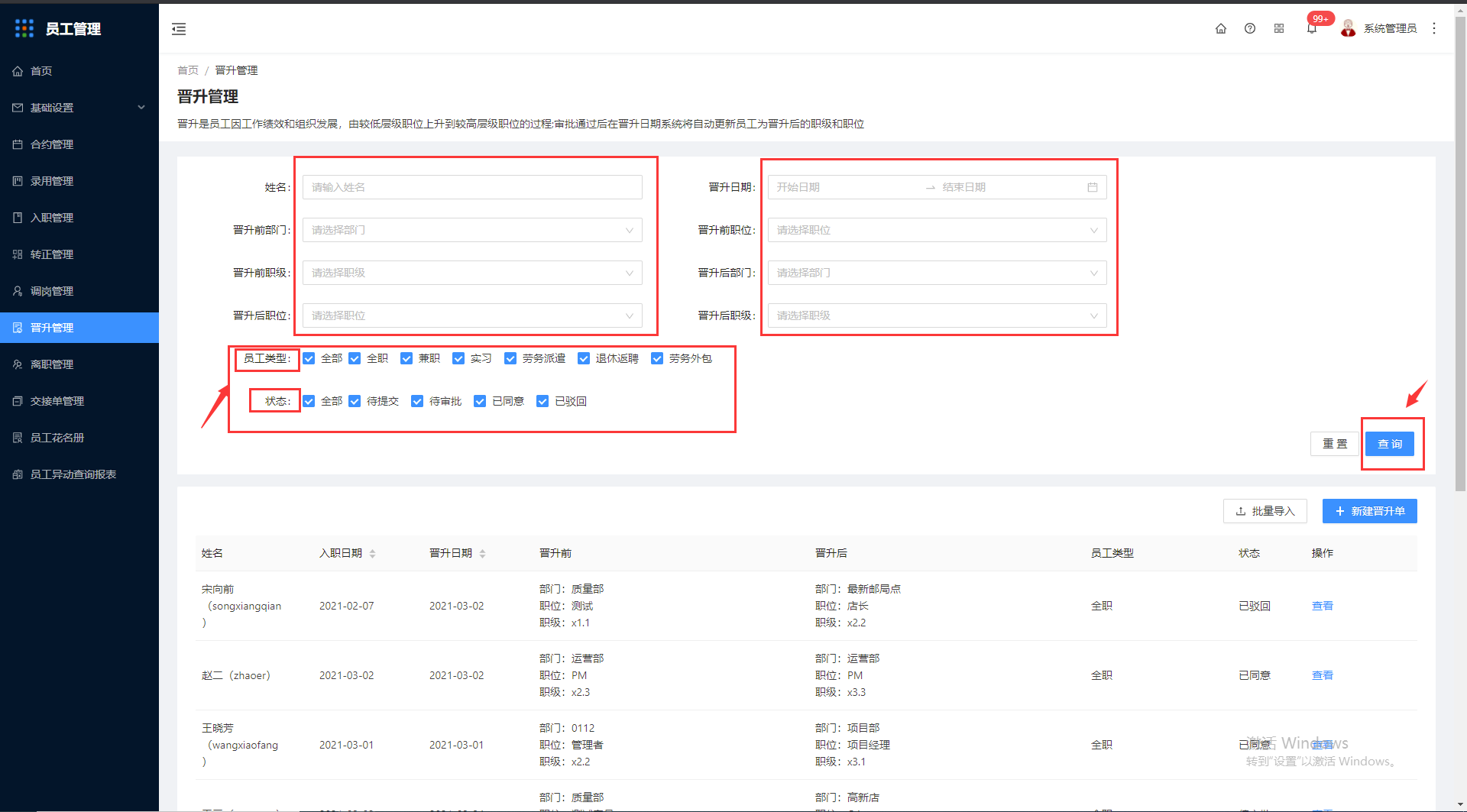Toggle the 劳务派遣 checkbox
The width and height of the screenshot is (1467, 812).
(x=510, y=358)
